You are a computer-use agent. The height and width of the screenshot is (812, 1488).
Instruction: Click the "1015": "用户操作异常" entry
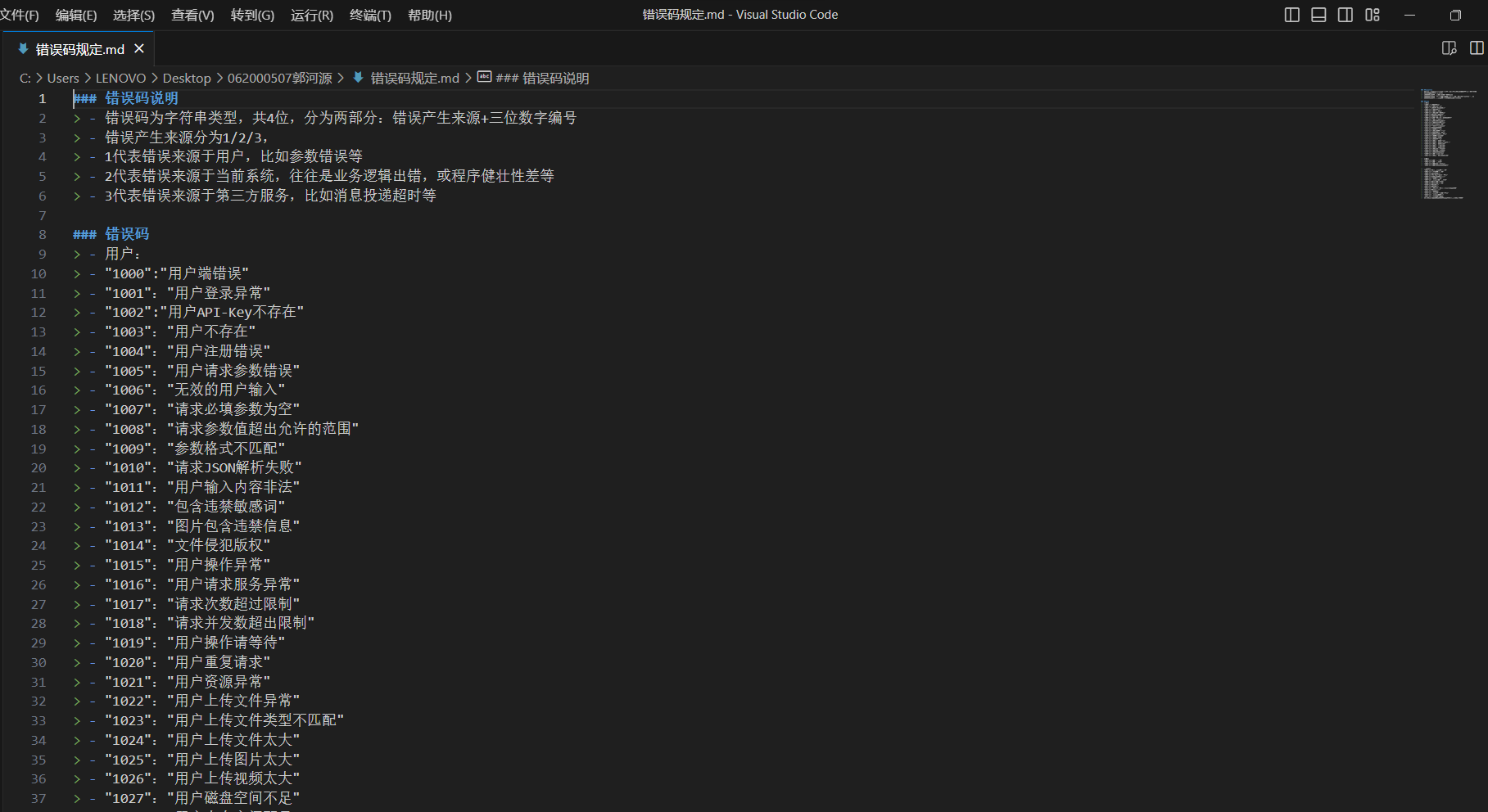point(188,566)
